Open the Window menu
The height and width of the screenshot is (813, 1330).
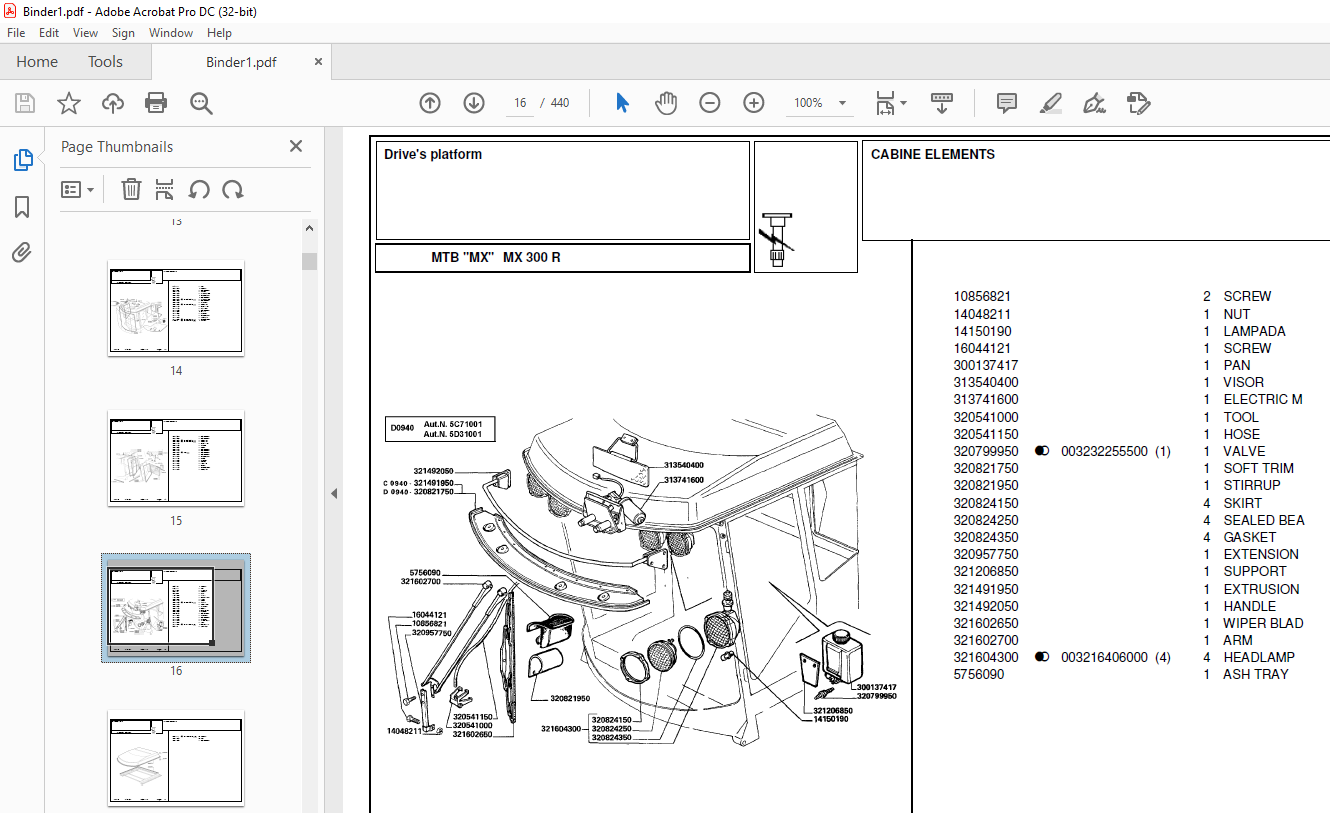click(x=171, y=33)
